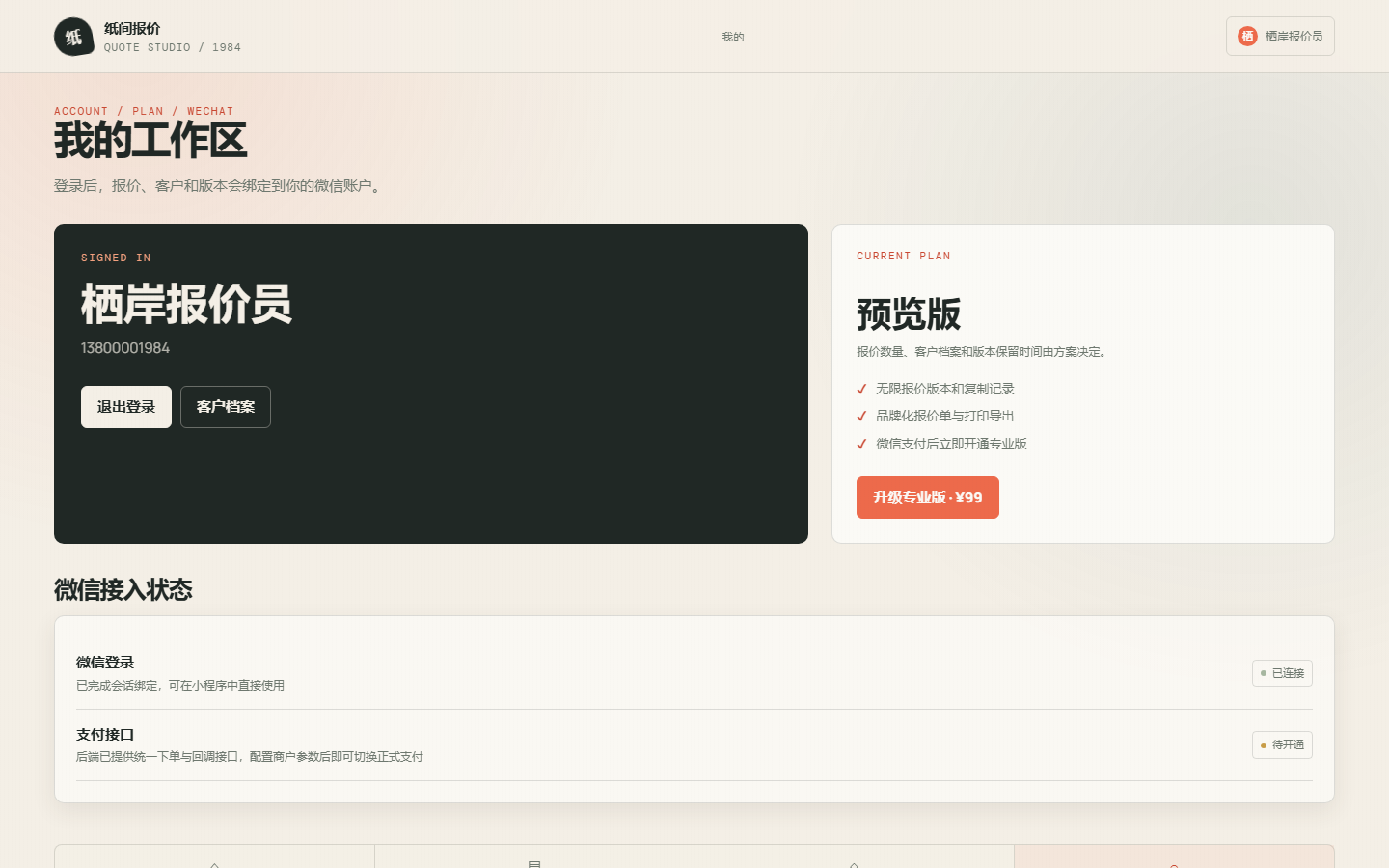Click the 栖岸报价员 name in the header chip
This screenshot has width=1389, height=868.
1294,36
